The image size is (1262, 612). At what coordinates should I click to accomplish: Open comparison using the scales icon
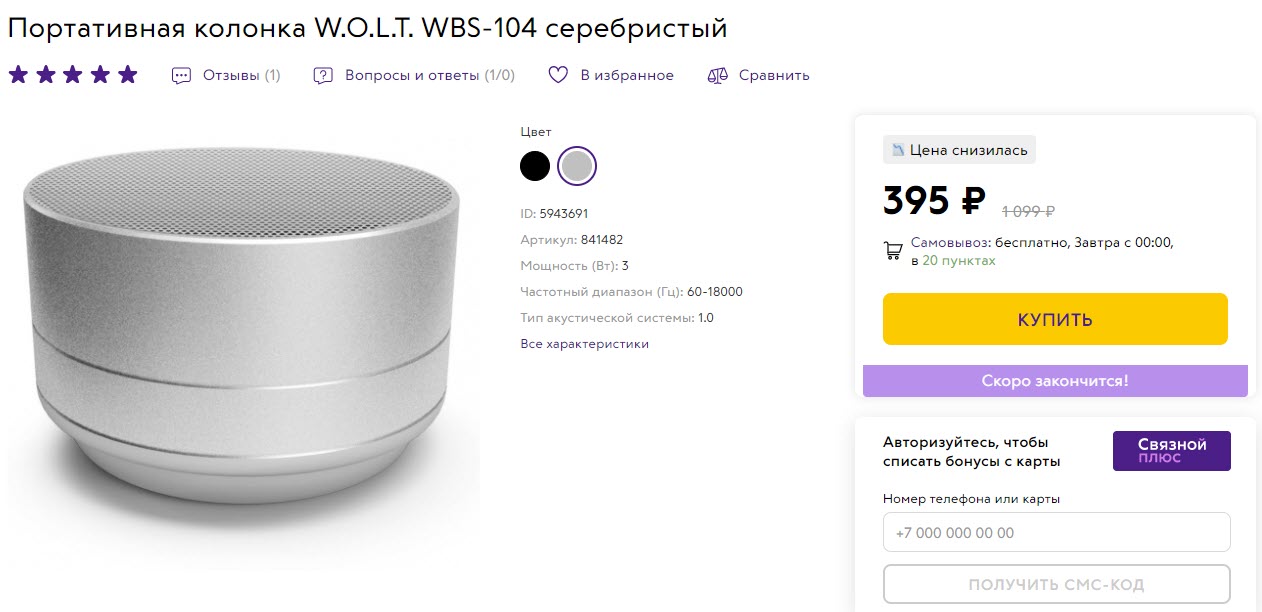point(717,74)
